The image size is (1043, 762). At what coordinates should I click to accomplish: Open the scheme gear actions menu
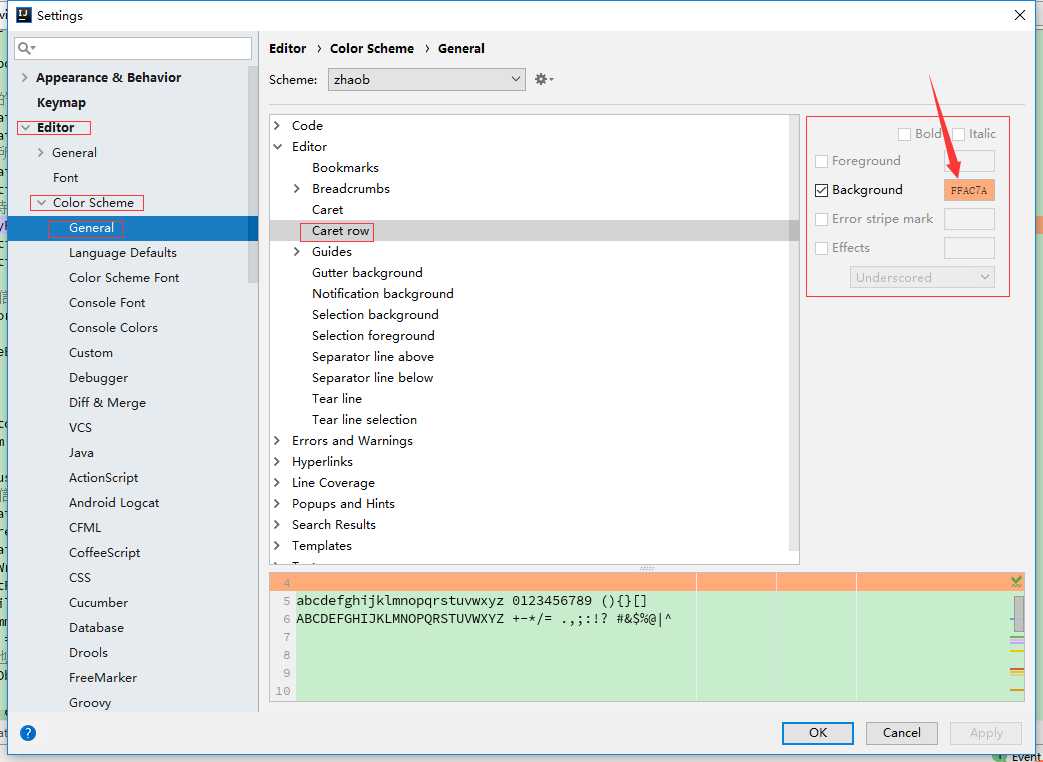[x=543, y=79]
